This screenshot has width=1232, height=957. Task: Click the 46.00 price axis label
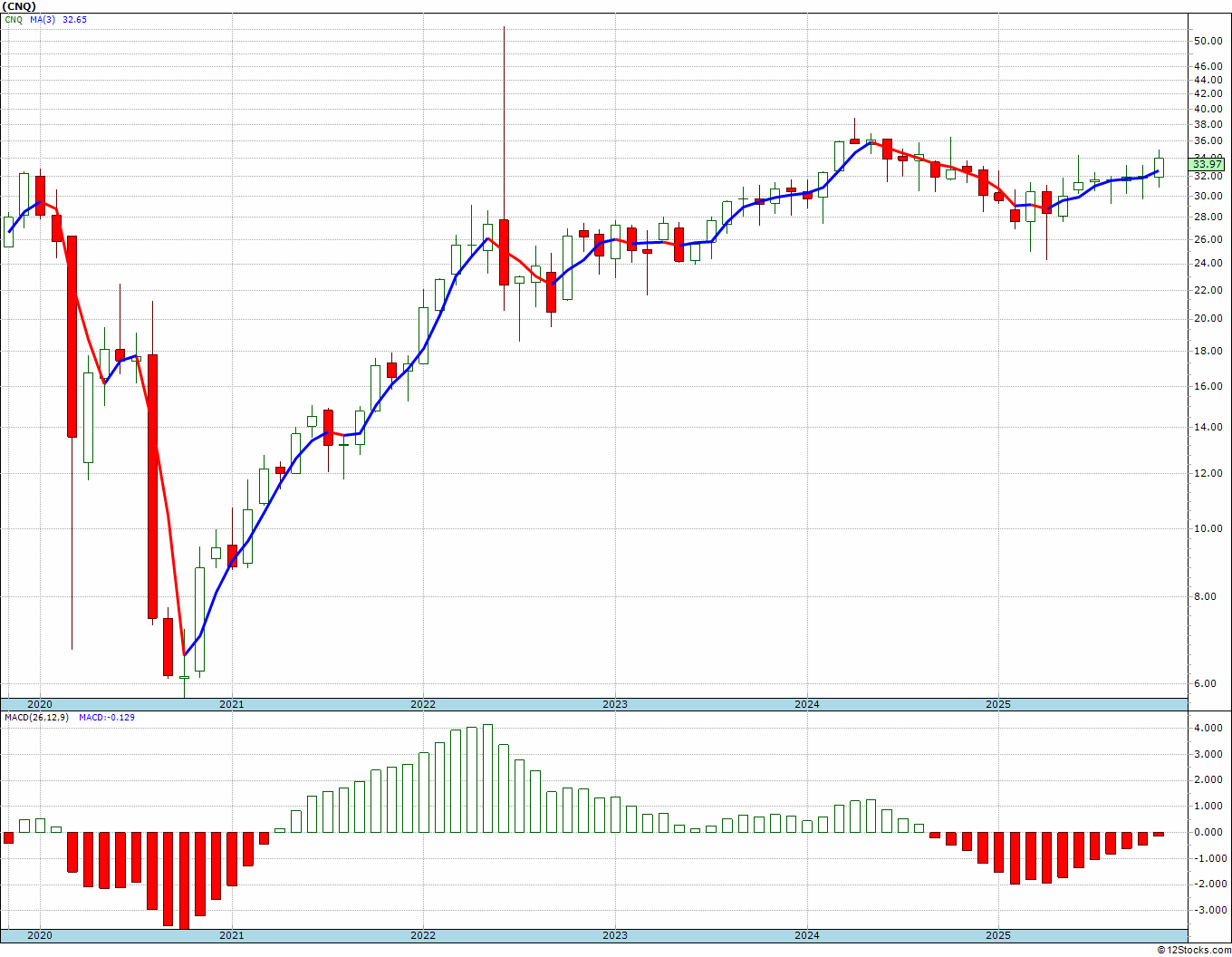[1208, 66]
